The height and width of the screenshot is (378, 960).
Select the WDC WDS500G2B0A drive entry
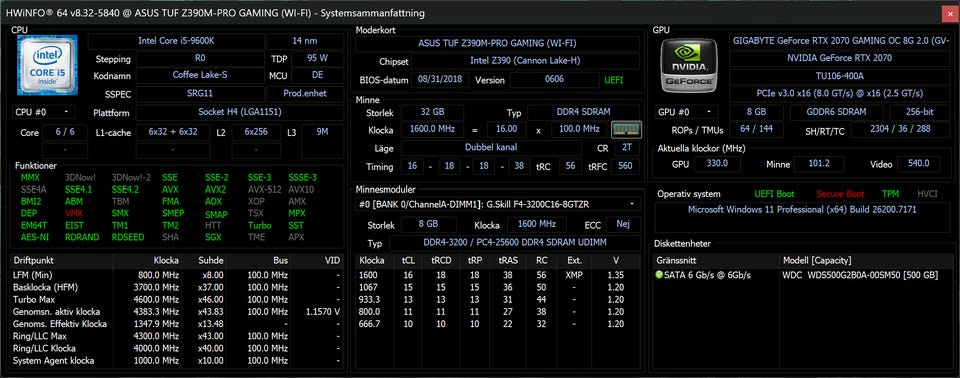point(803,275)
